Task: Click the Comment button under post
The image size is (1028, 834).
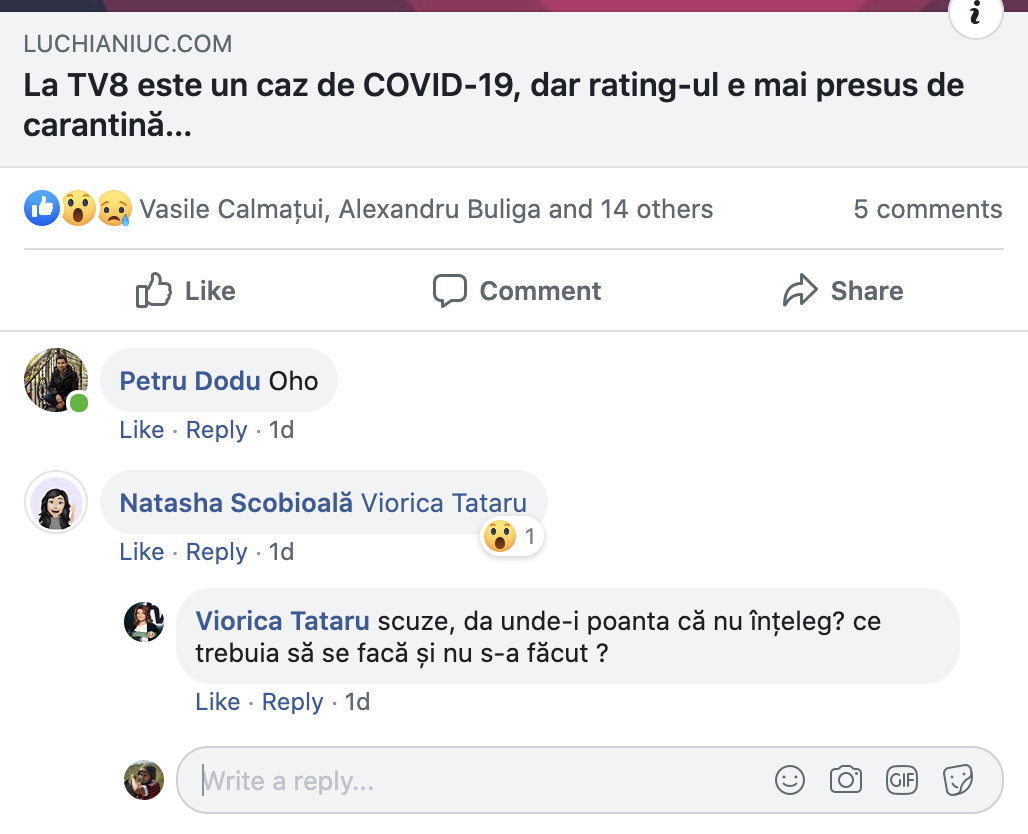Action: coord(516,291)
